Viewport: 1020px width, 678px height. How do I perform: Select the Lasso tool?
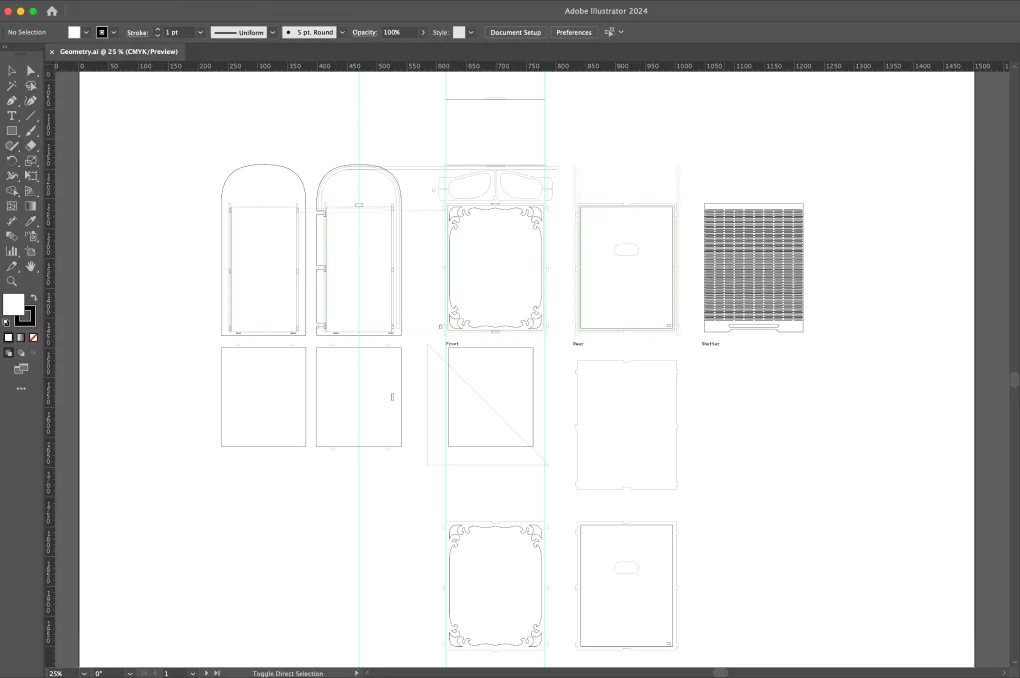pyautogui.click(x=31, y=85)
